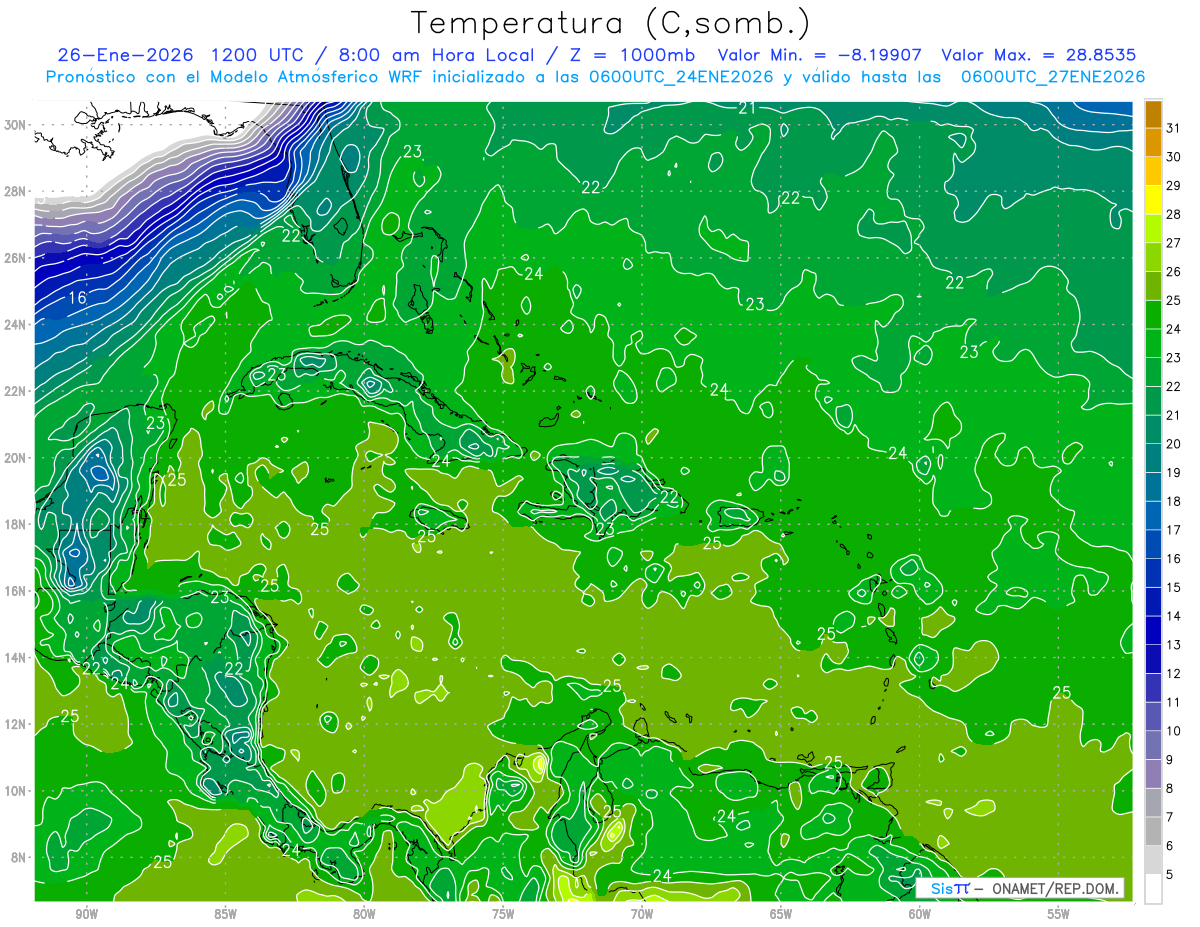The height and width of the screenshot is (927, 1200).
Task: Click the "12N" latitude axis label
Action: click(x=17, y=724)
